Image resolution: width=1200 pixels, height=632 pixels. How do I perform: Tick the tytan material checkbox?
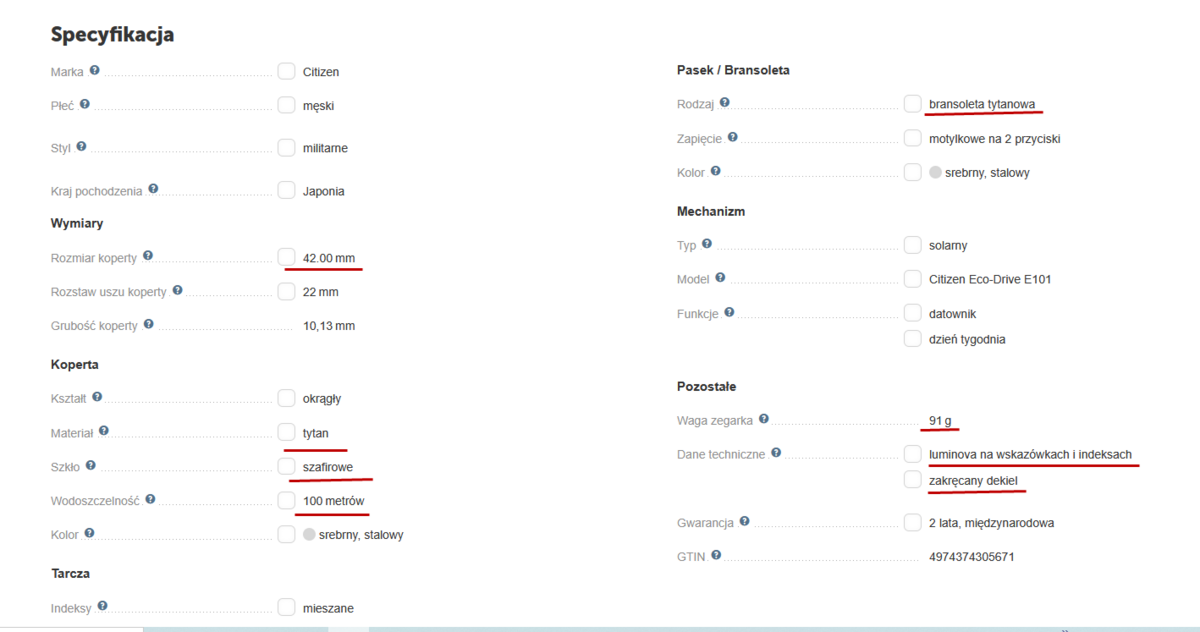coord(287,433)
